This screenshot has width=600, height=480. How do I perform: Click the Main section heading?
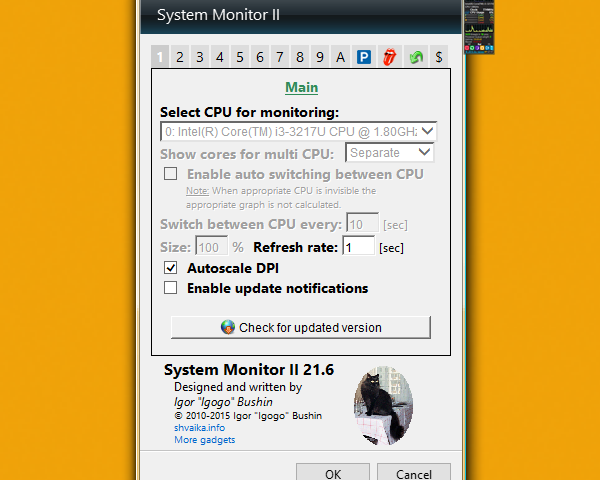302,87
